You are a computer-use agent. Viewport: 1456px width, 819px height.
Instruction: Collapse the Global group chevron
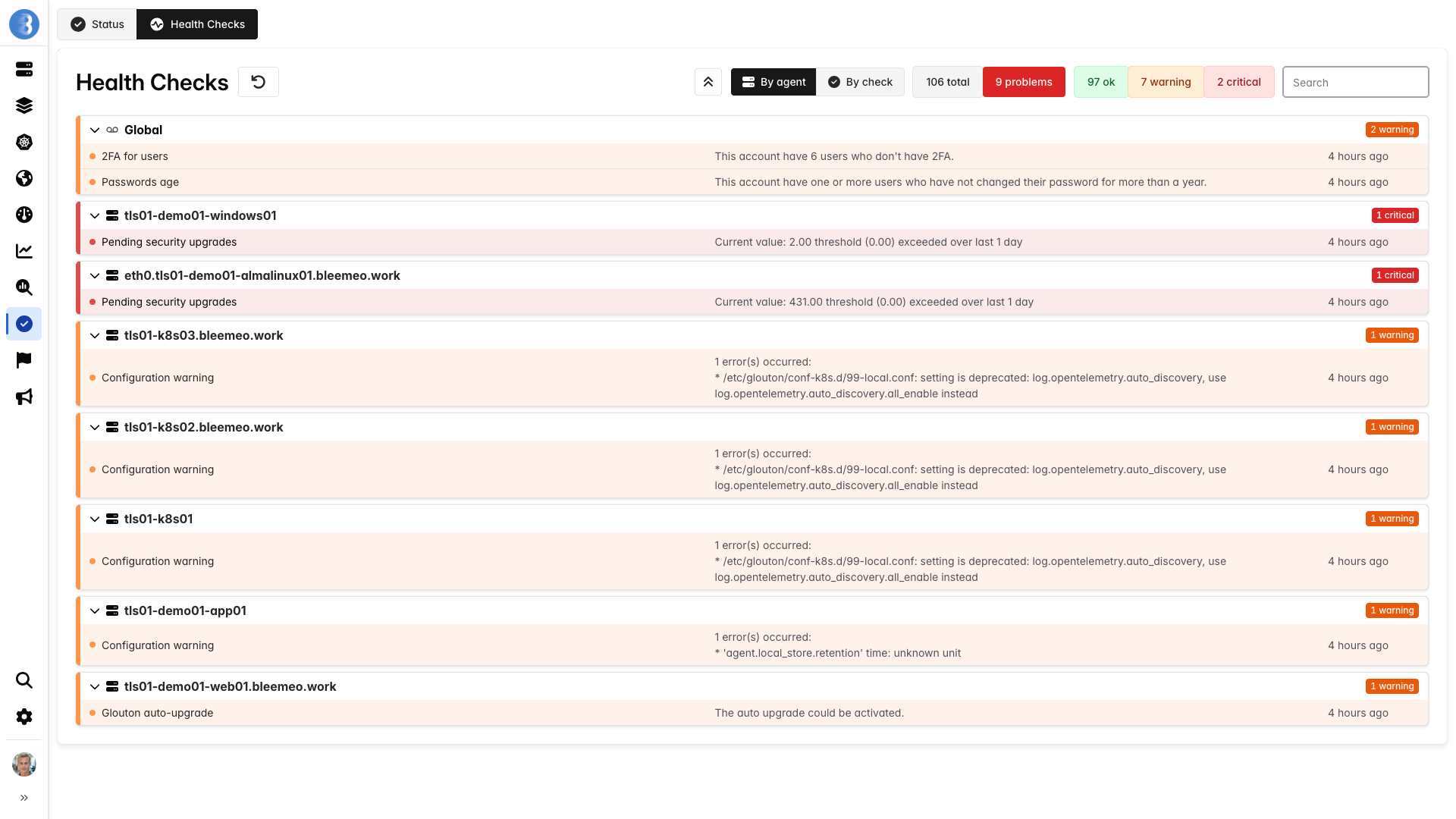coord(95,130)
